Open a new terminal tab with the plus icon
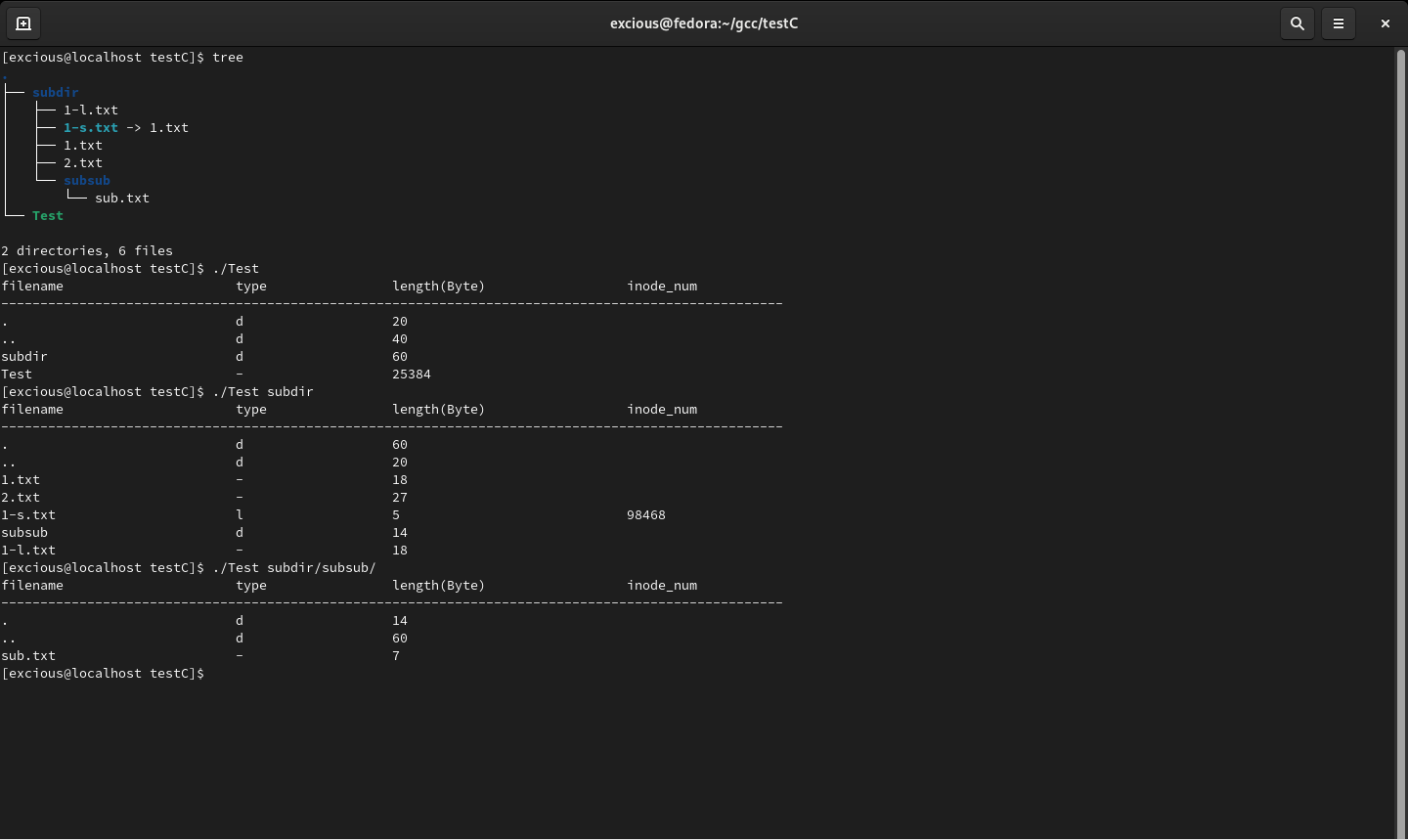This screenshot has height=840, width=1408. (23, 23)
